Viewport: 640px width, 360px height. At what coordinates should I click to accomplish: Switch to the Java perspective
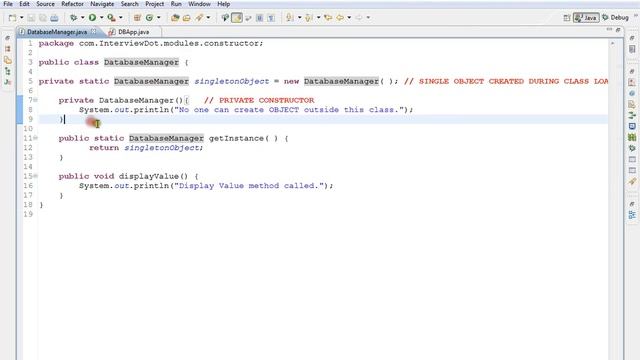tap(586, 18)
